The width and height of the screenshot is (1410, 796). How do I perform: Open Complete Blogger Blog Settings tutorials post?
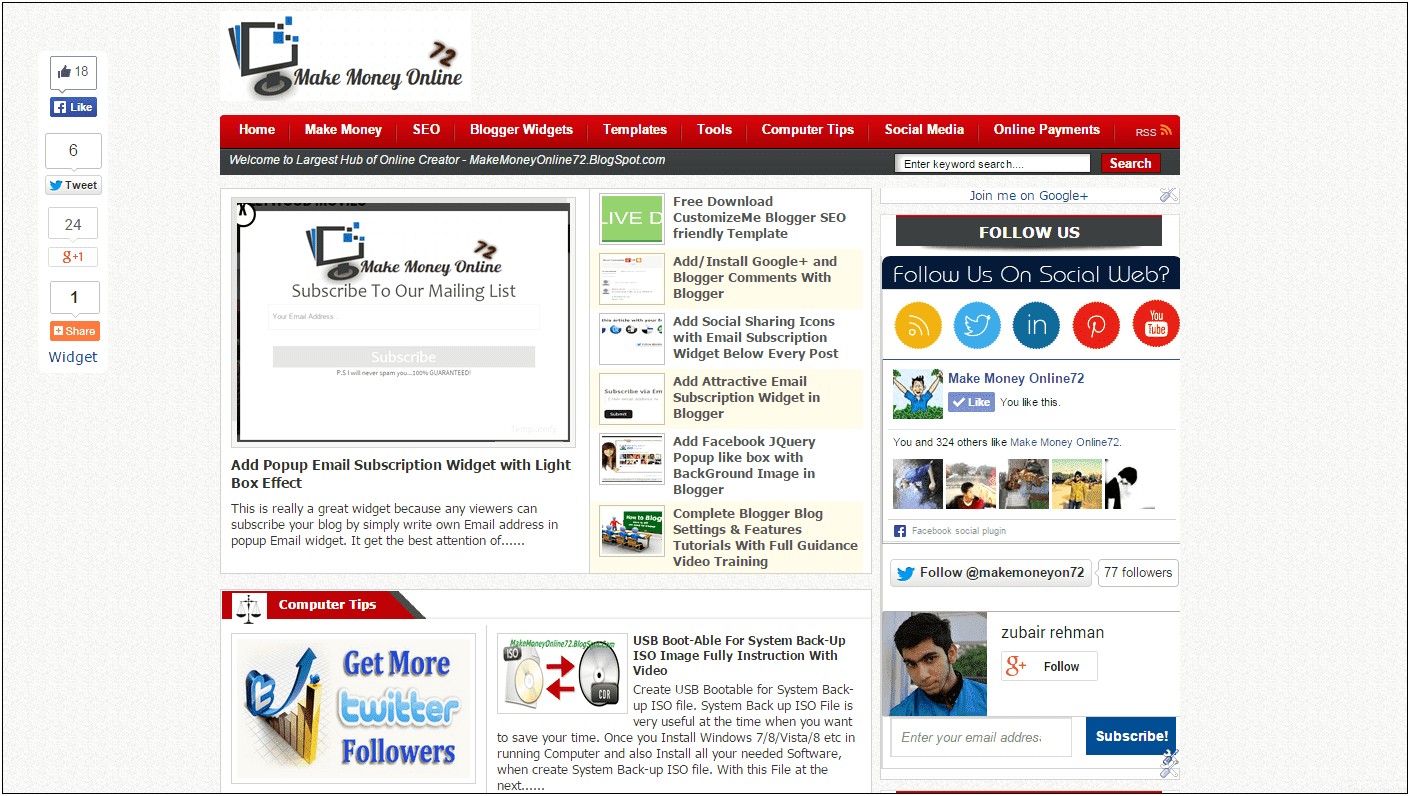click(765, 538)
